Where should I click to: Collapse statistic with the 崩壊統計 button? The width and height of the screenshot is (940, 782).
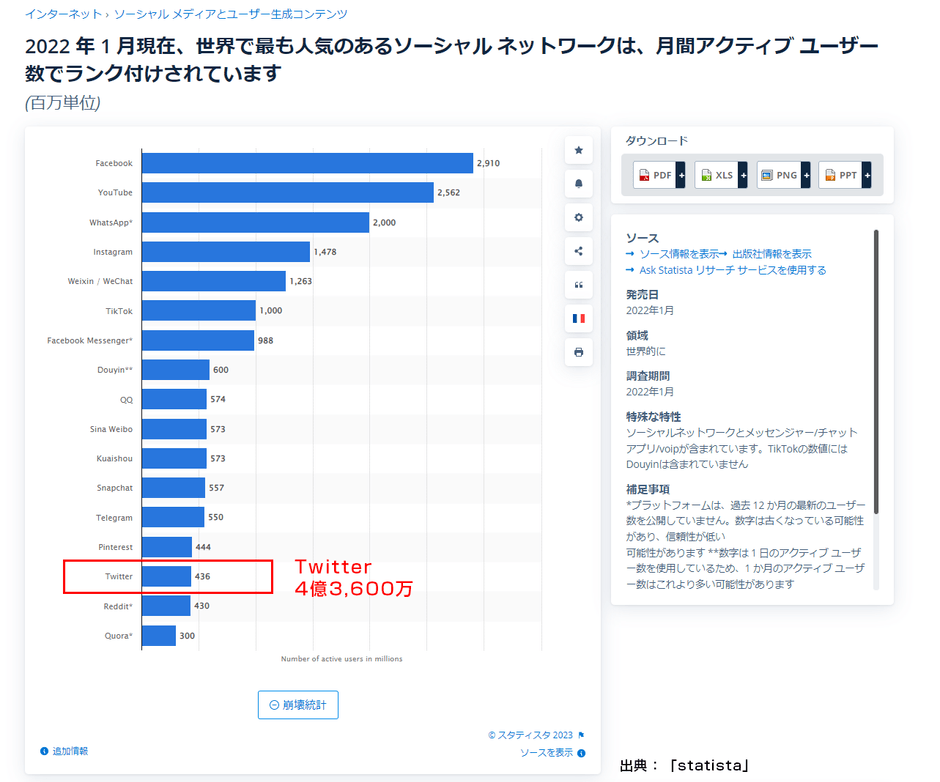coord(298,705)
